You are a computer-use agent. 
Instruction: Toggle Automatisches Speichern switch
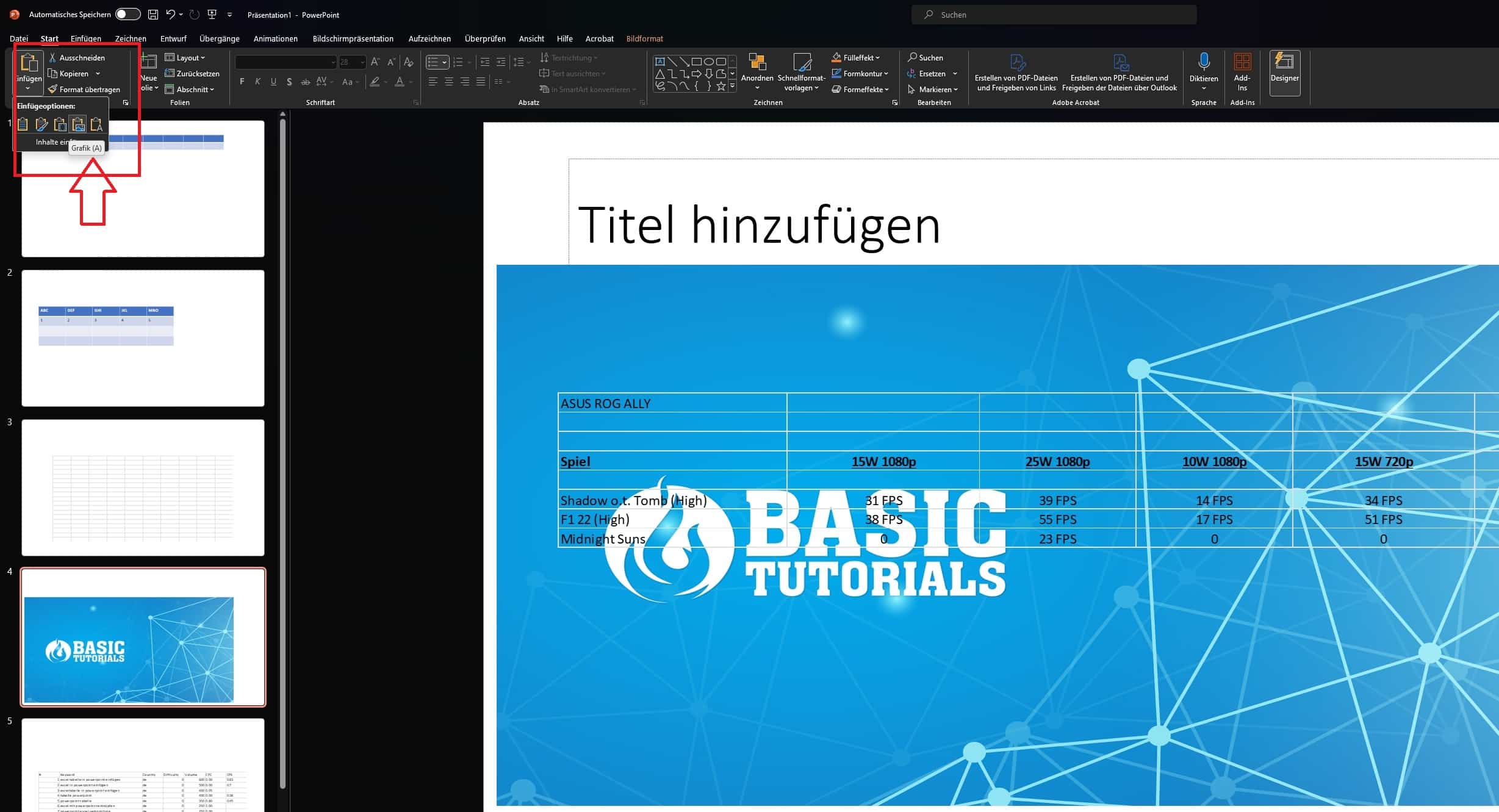pyautogui.click(x=128, y=14)
